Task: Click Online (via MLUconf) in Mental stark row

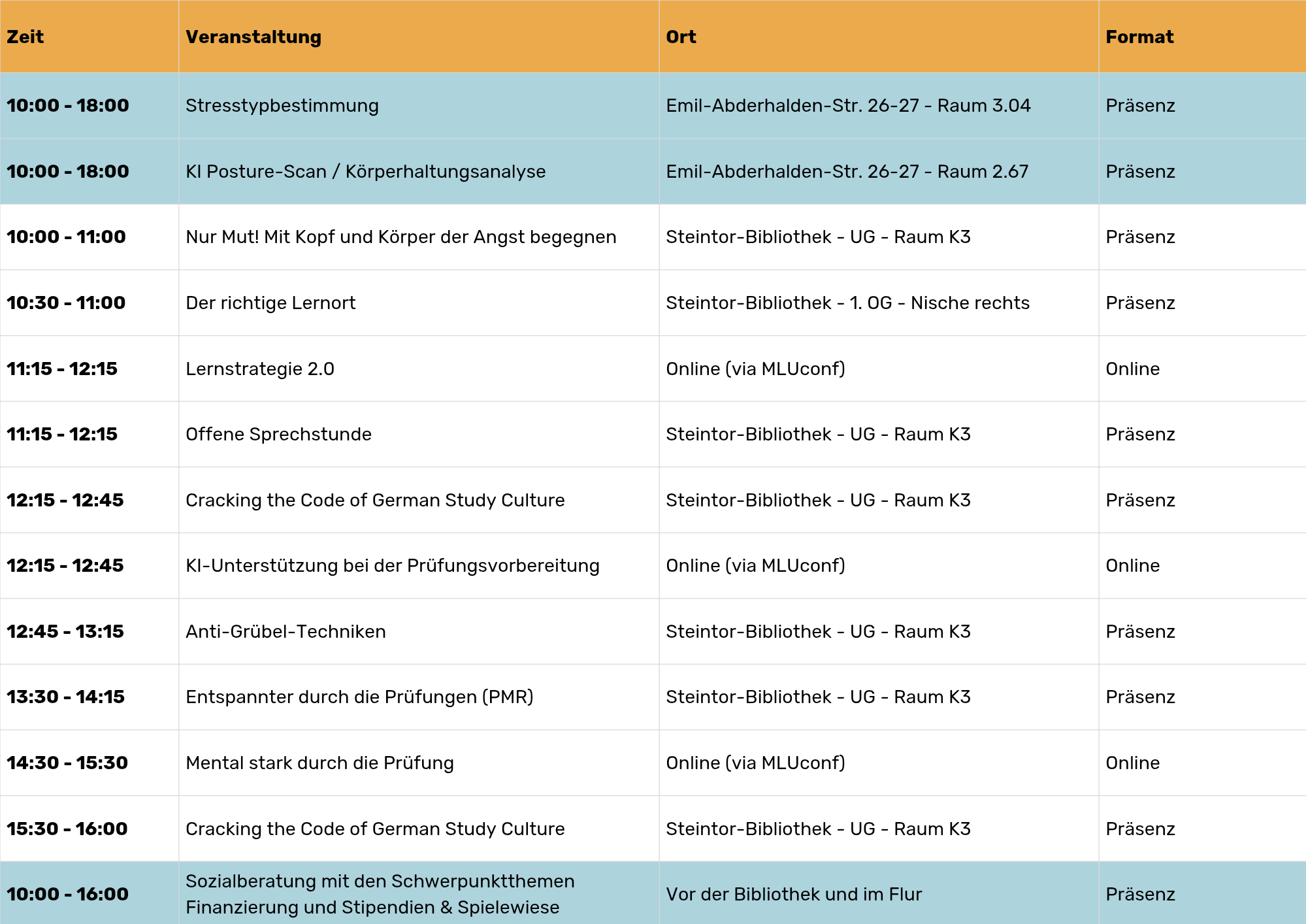Action: pos(879,763)
